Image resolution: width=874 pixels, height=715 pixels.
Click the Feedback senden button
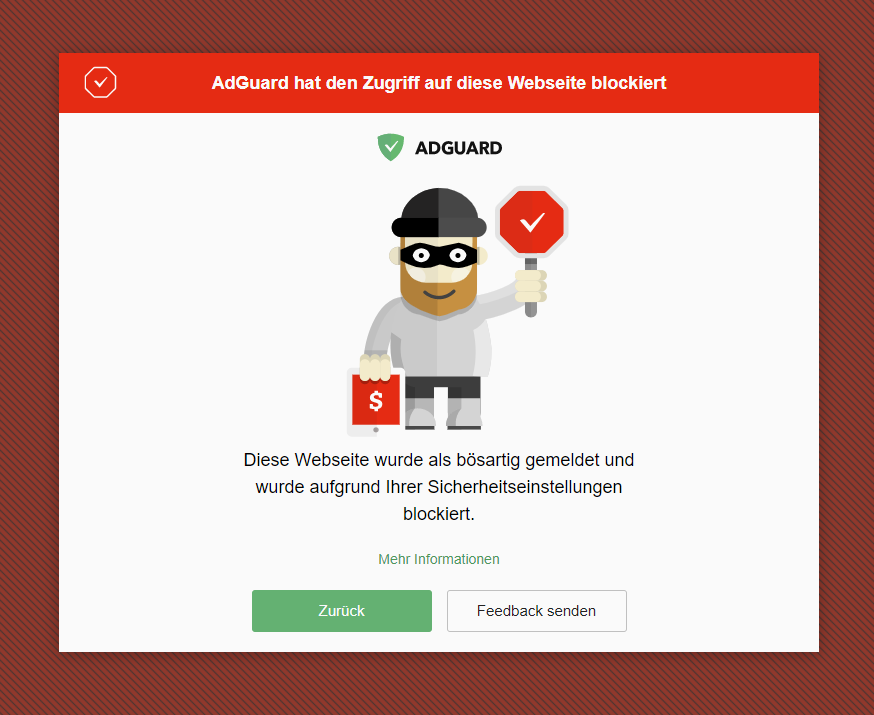pos(537,611)
